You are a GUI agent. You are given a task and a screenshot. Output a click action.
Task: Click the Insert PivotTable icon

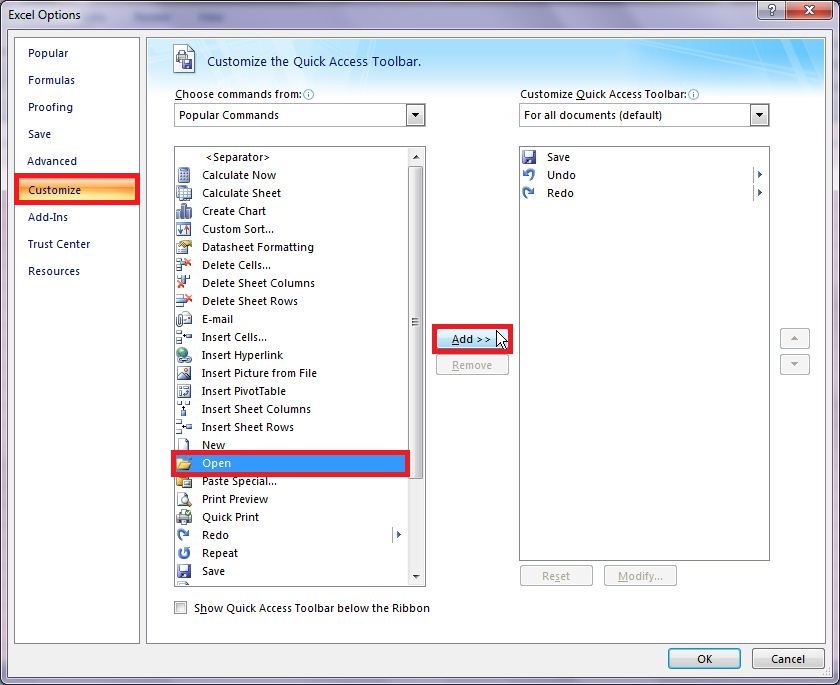tap(184, 391)
